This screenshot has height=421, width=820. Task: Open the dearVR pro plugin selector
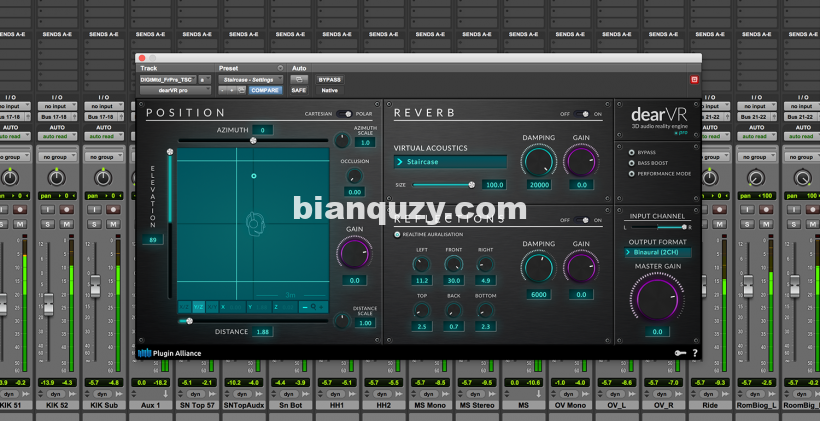click(175, 90)
